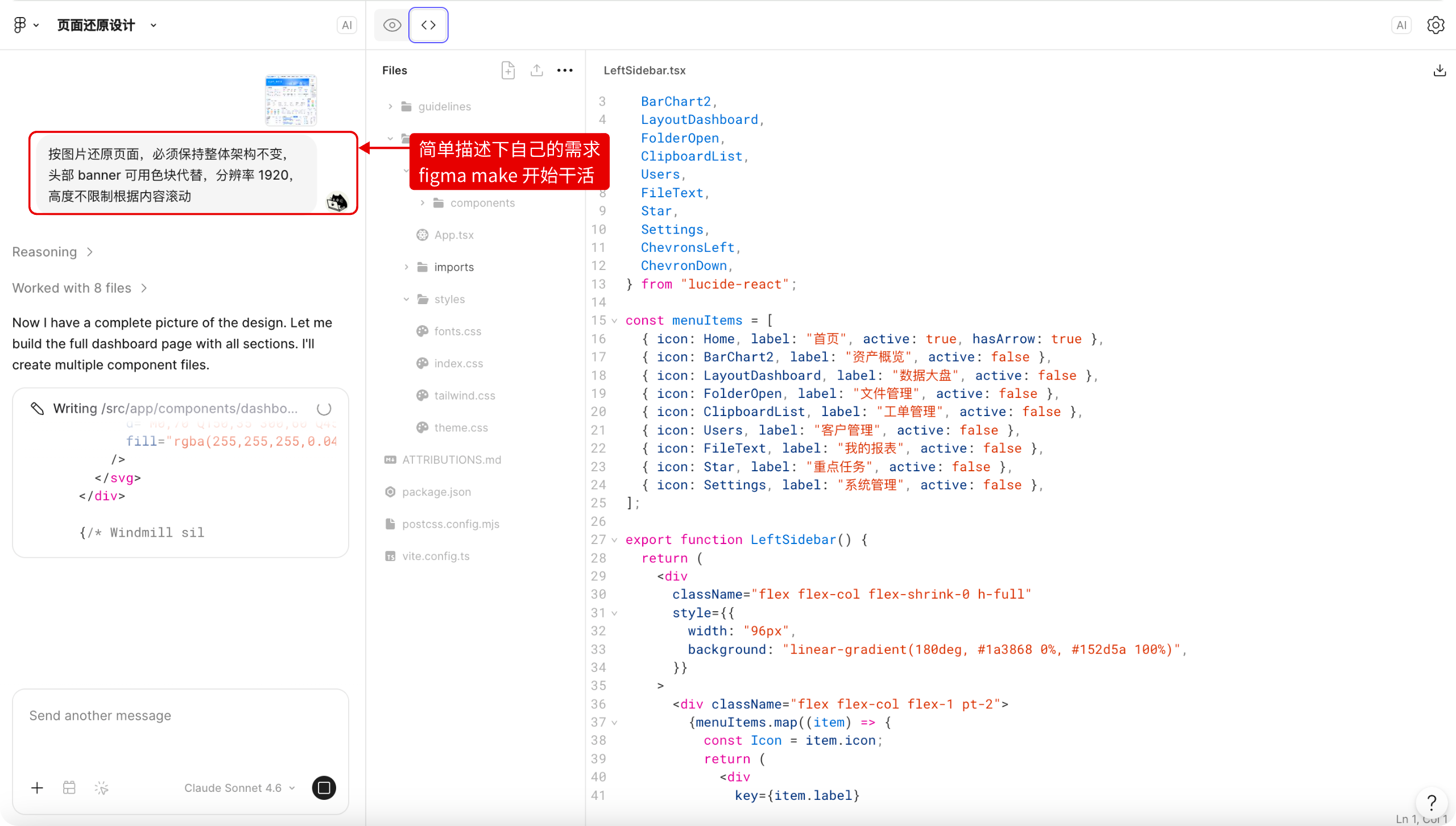The image size is (1456, 826).
Task: Expand the 页面还原设计 project name dropdown
Action: 154,26
